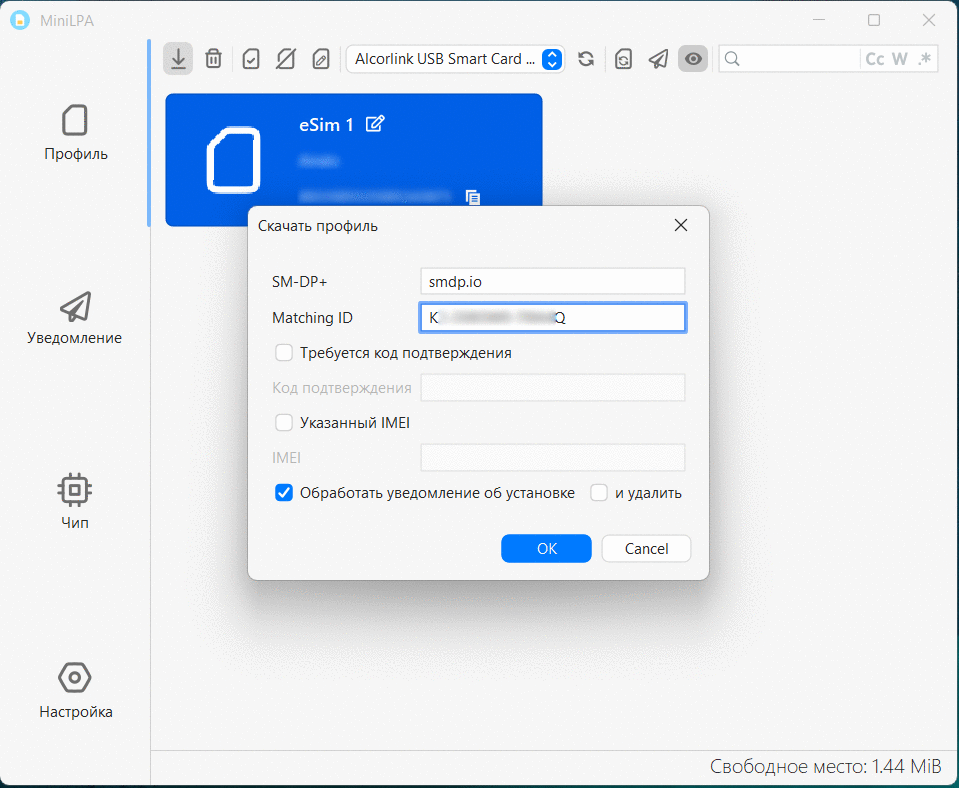959x788 pixels.
Task: Toggle the eye visibility button in toolbar
Action: click(x=693, y=59)
